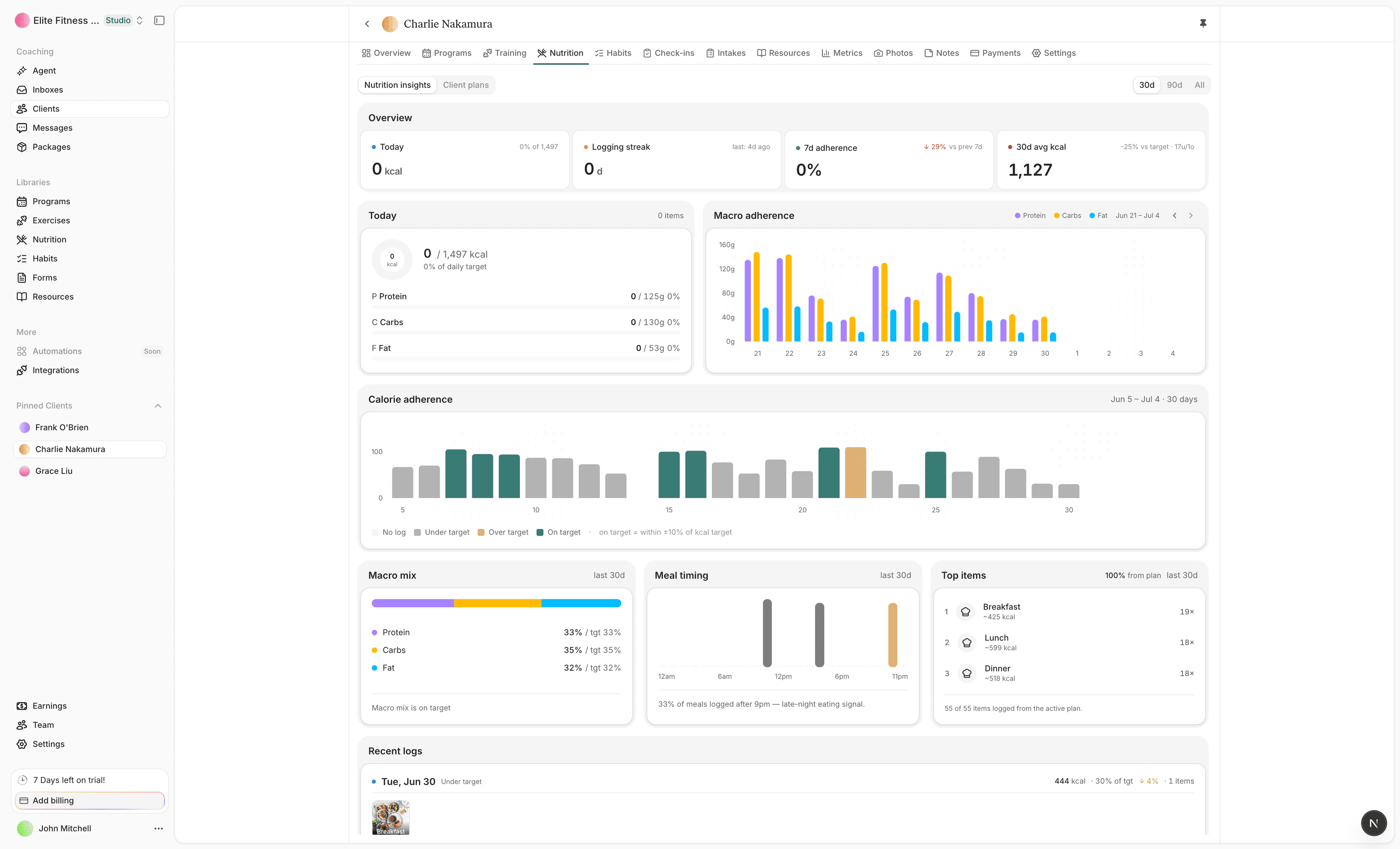The width and height of the screenshot is (1400, 849).
Task: Open Programs library in sidebar
Action: pos(90,201)
